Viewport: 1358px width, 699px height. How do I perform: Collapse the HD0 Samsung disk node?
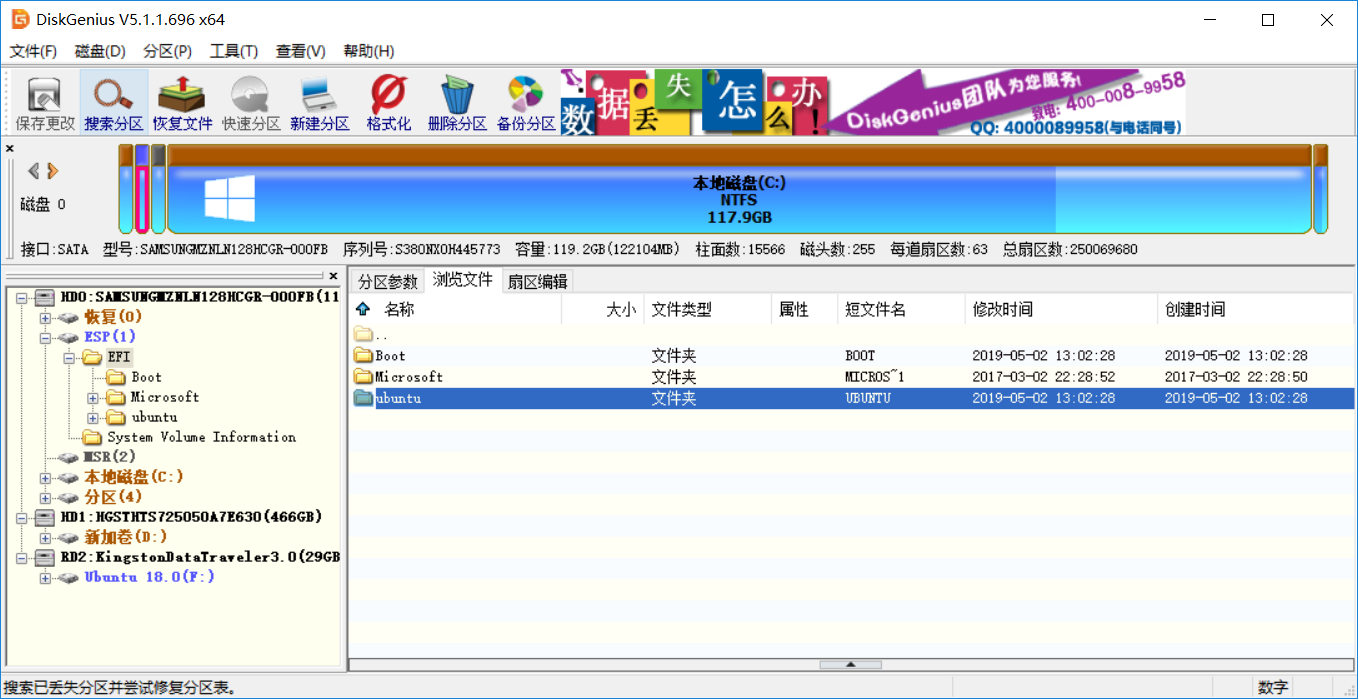click(x=21, y=297)
